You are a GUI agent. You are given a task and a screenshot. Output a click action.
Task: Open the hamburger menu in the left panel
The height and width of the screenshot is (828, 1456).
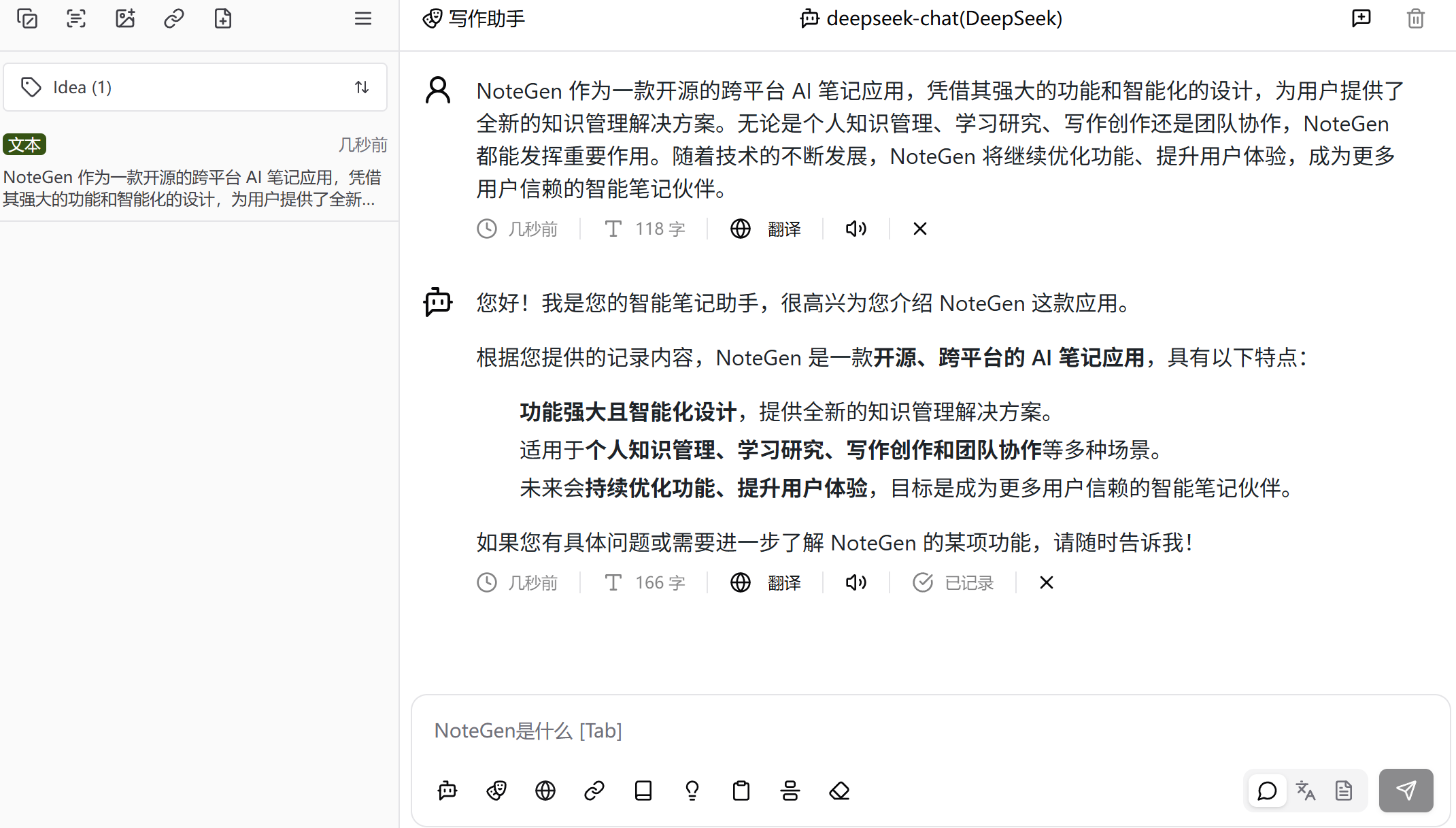tap(363, 18)
